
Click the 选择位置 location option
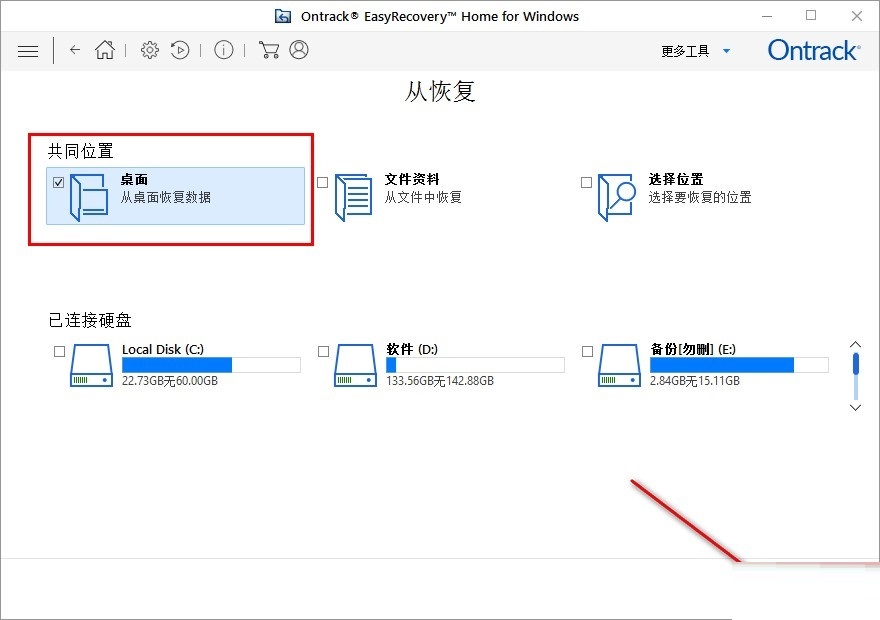coord(676,188)
